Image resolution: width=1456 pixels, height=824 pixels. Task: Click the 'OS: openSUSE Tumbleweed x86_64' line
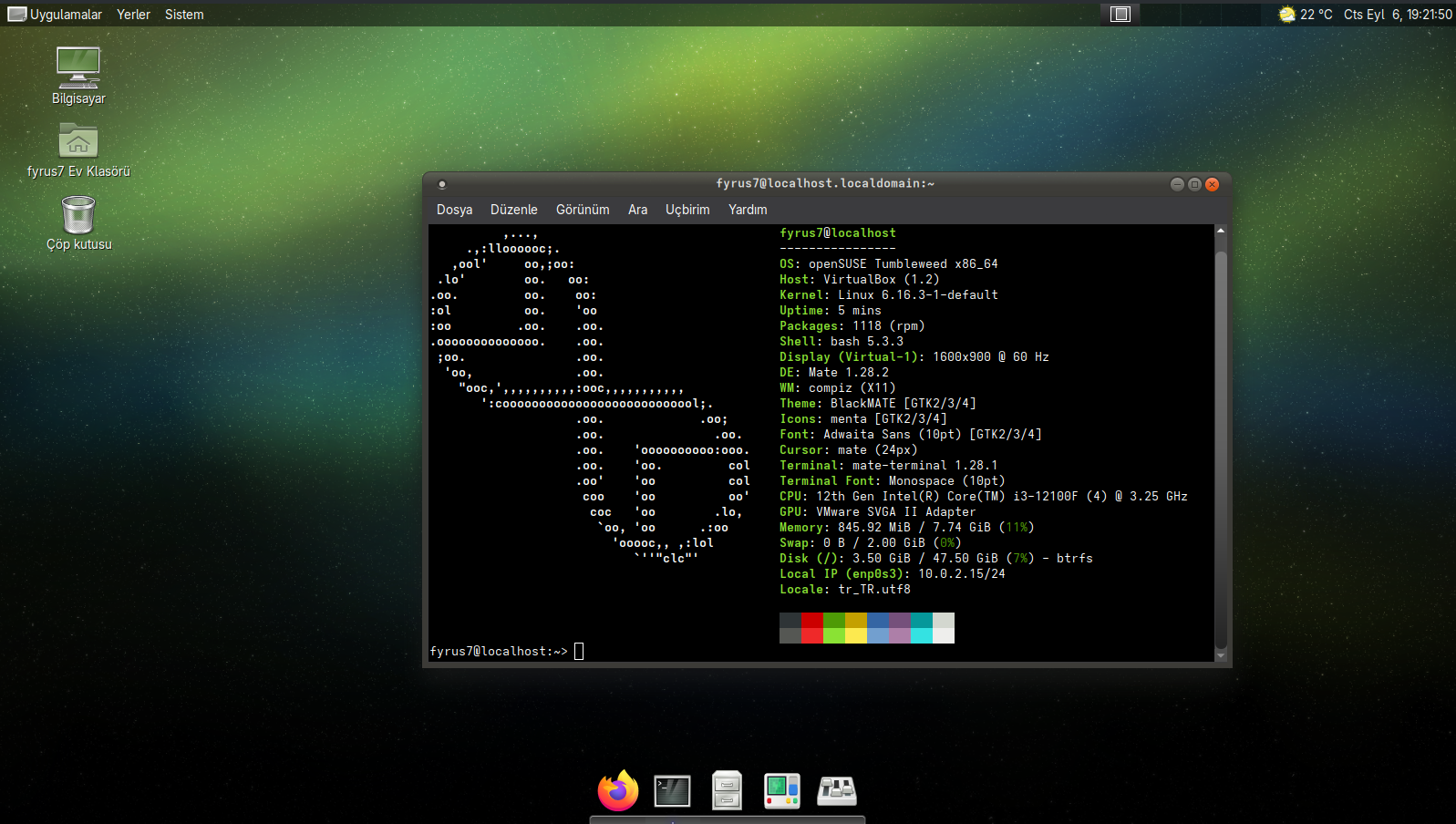[x=889, y=263]
